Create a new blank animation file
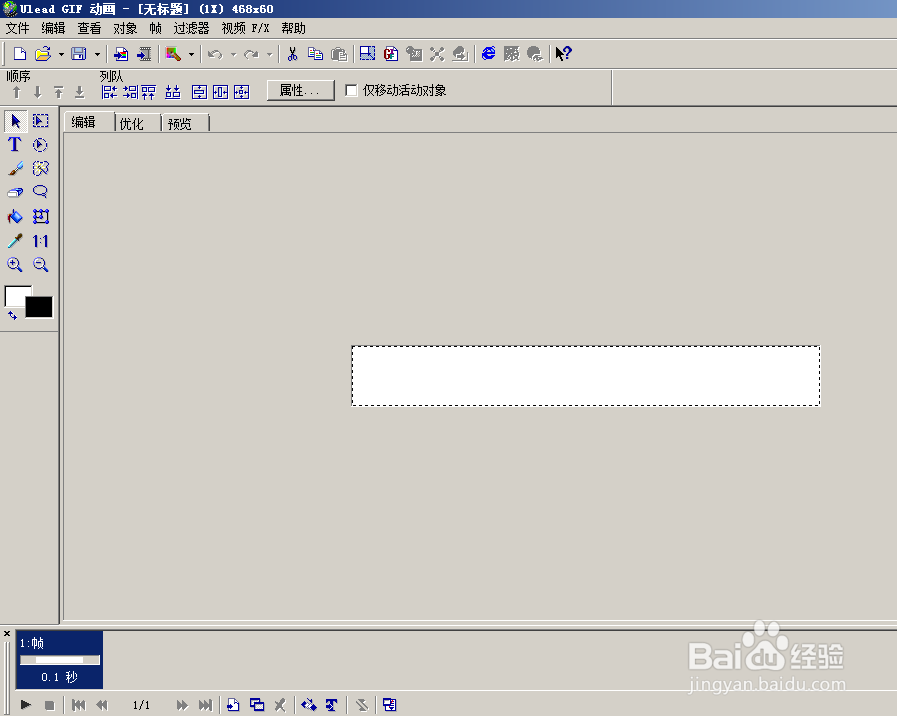 (x=19, y=54)
